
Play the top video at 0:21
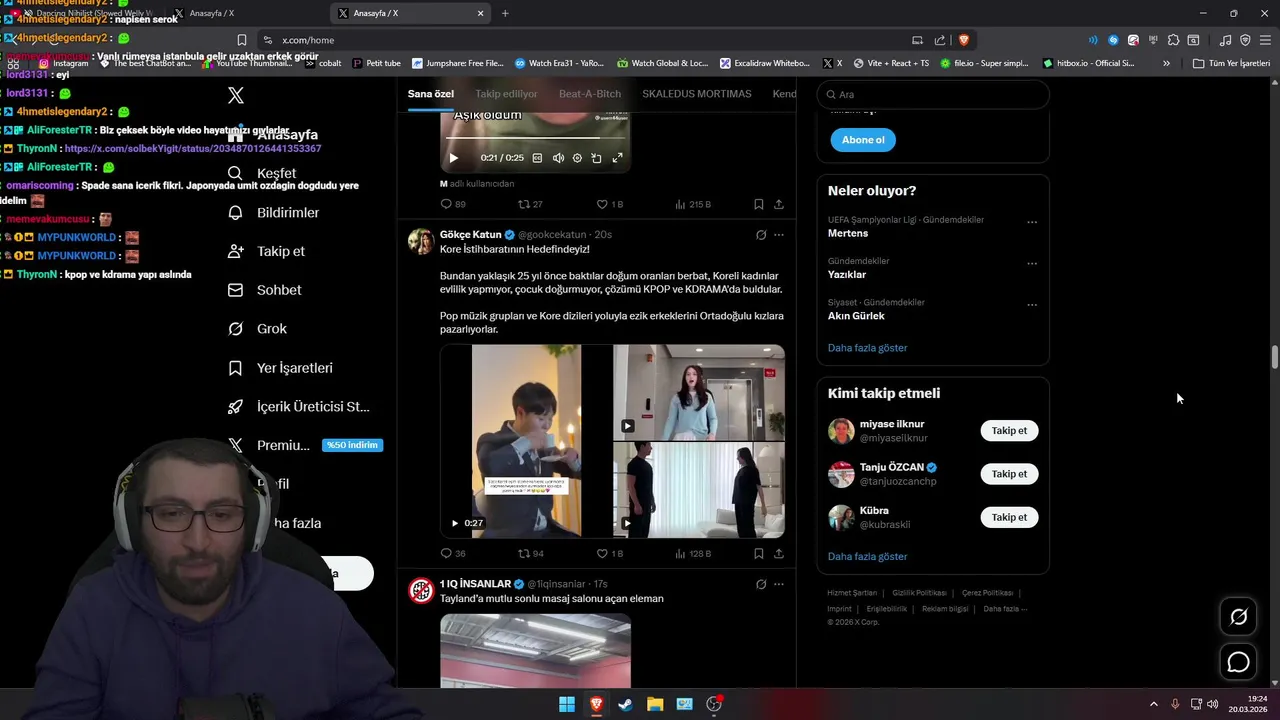(x=453, y=158)
